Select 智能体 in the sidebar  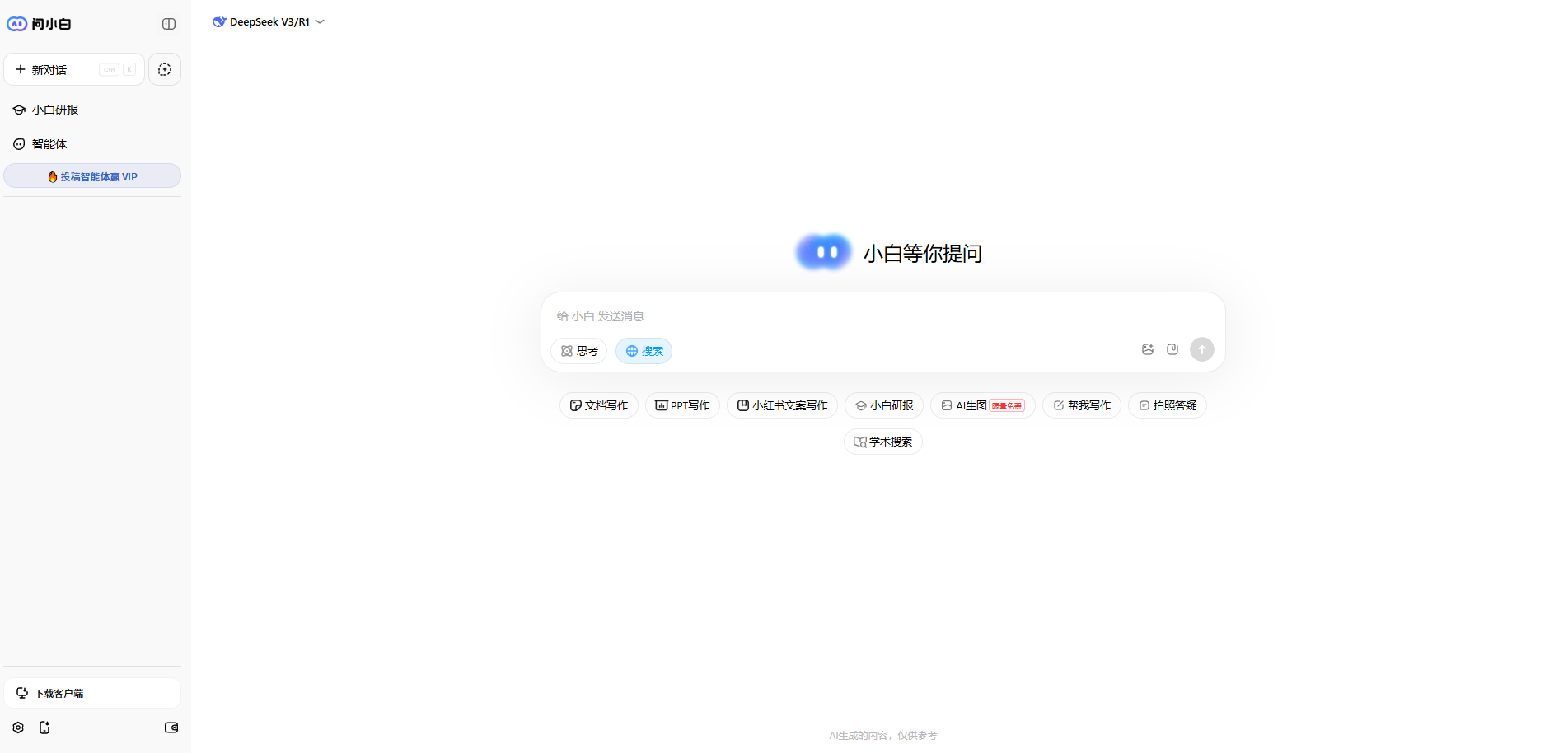(49, 143)
